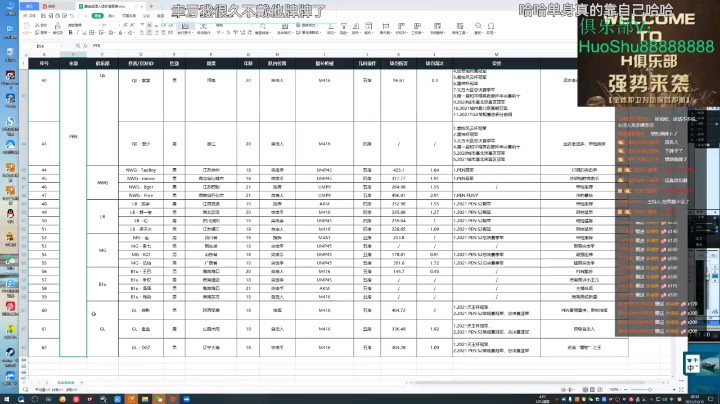720x404 pixels.
Task: Click the zoom in plus button
Action: (674, 389)
